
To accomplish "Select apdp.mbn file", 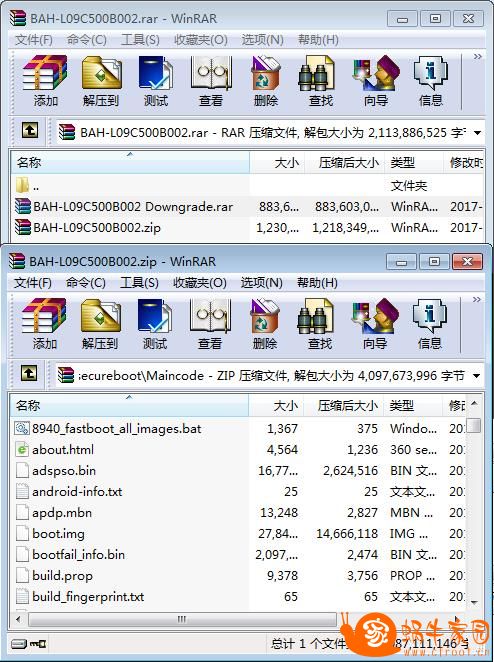I will pos(239,513).
